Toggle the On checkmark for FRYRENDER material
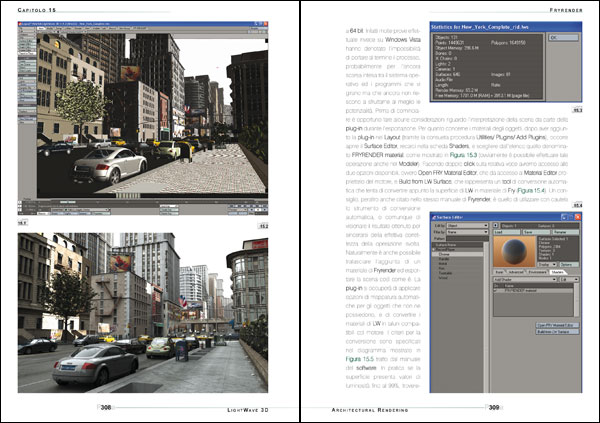The height and width of the screenshot is (423, 600). coord(495,291)
